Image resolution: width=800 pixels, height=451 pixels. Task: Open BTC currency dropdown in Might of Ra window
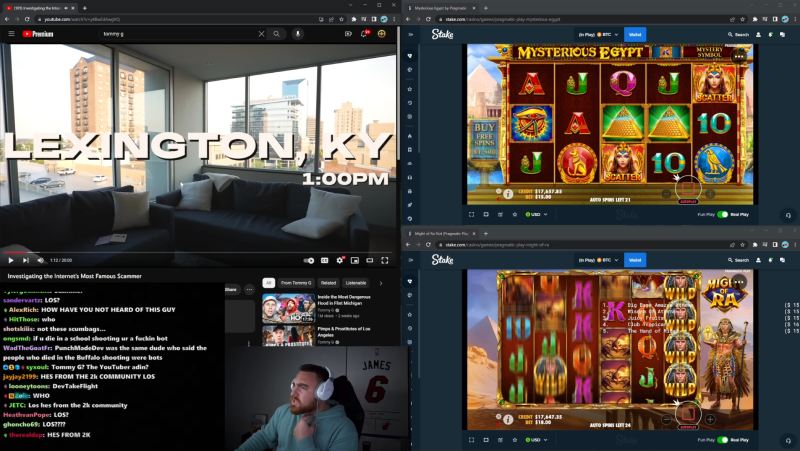coord(598,260)
